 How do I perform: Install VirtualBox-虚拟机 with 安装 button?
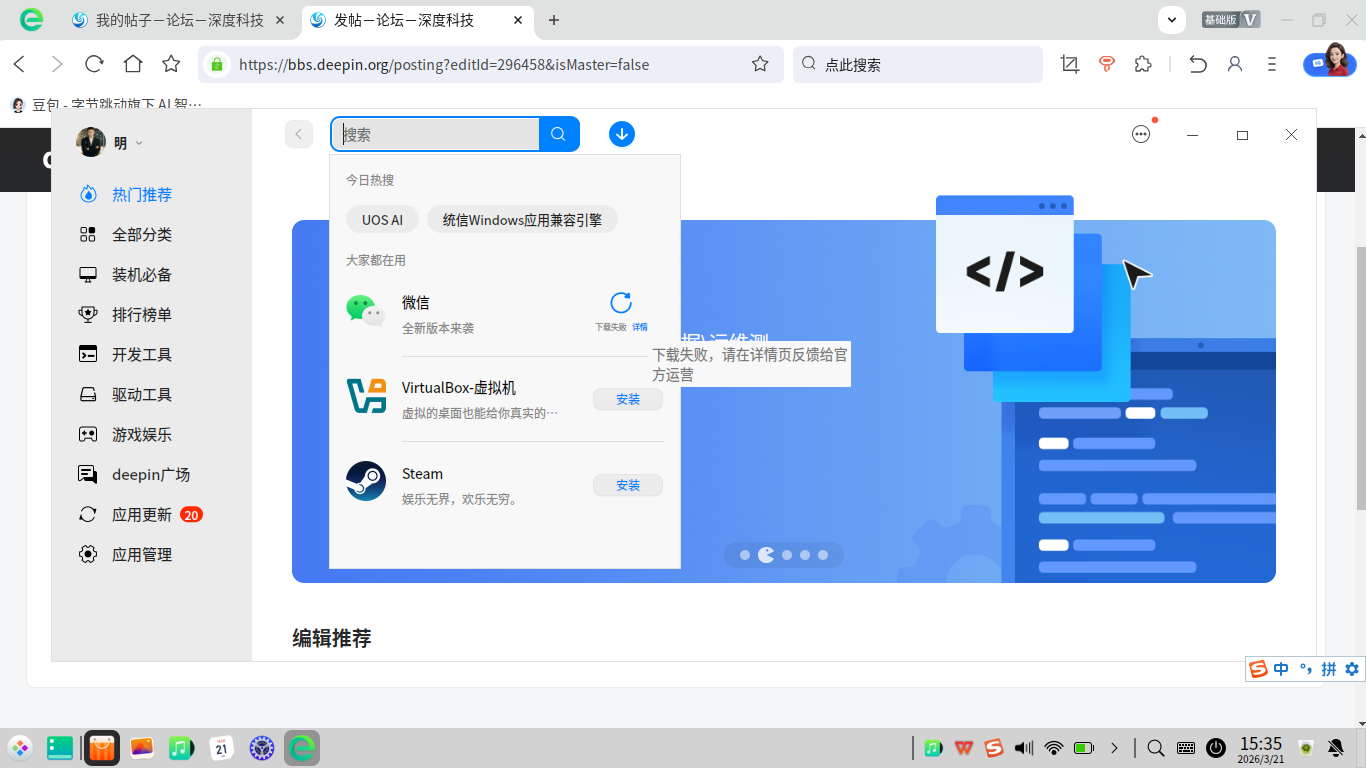point(628,399)
